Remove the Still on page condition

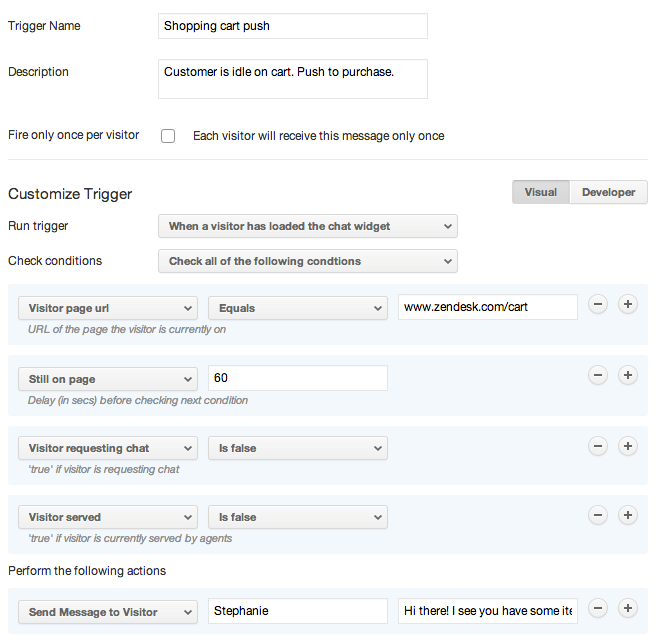(x=598, y=376)
